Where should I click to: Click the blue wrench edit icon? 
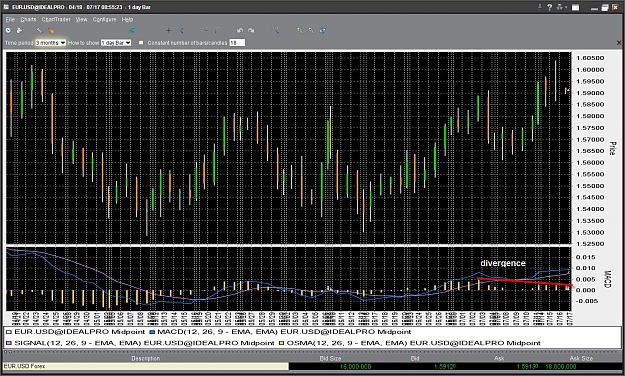39,30
